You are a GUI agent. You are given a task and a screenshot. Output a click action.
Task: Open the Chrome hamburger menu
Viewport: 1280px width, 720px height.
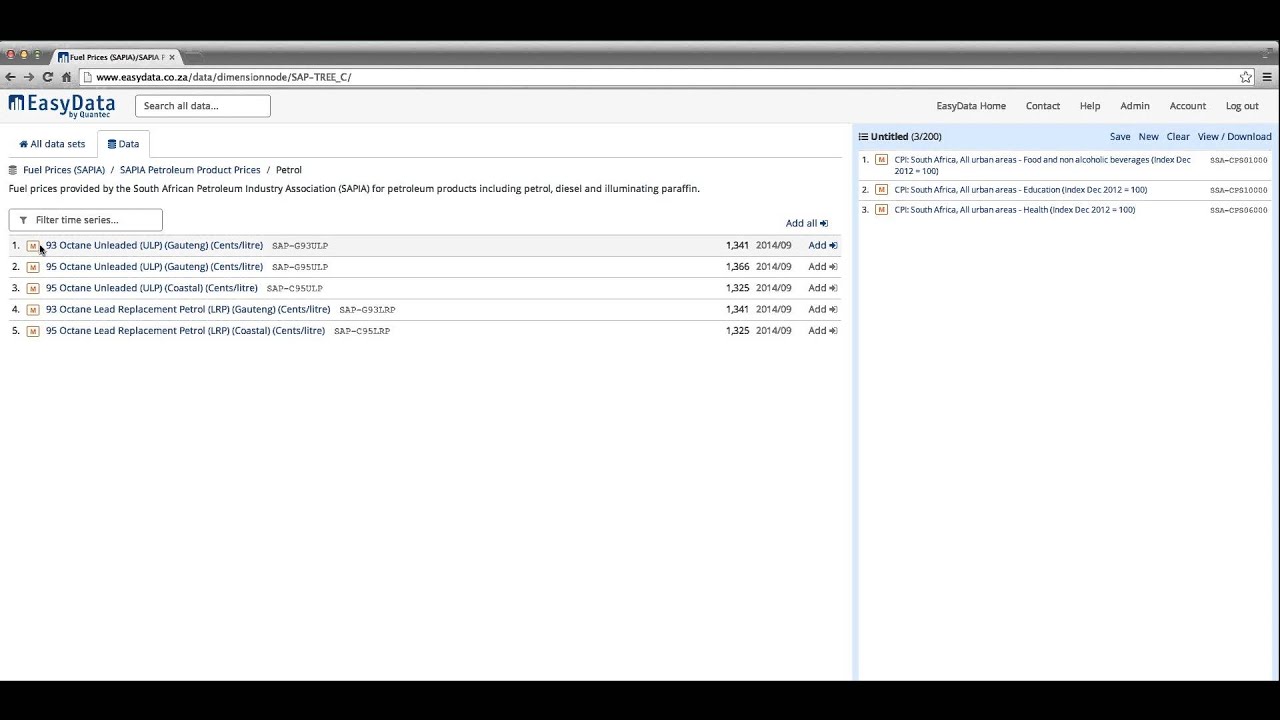pyautogui.click(x=1267, y=77)
